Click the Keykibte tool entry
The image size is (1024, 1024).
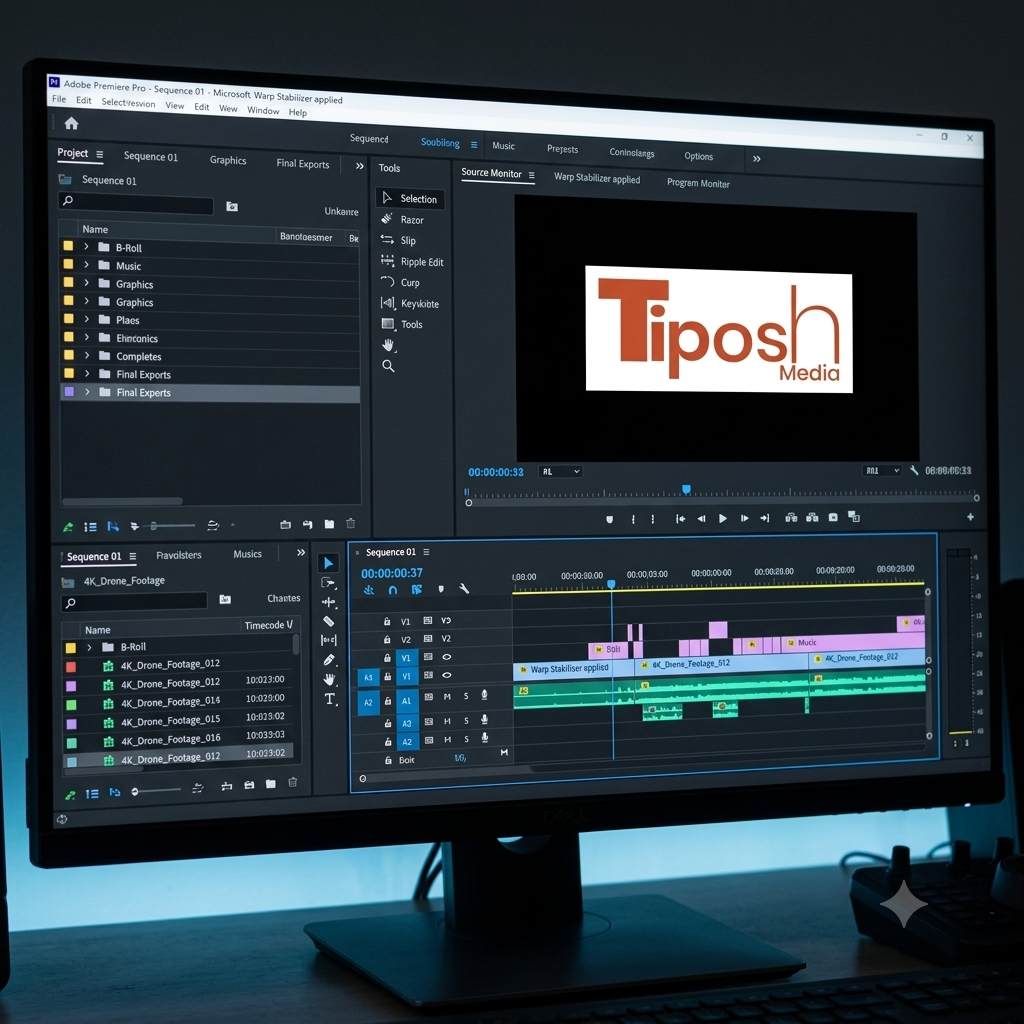coord(410,303)
